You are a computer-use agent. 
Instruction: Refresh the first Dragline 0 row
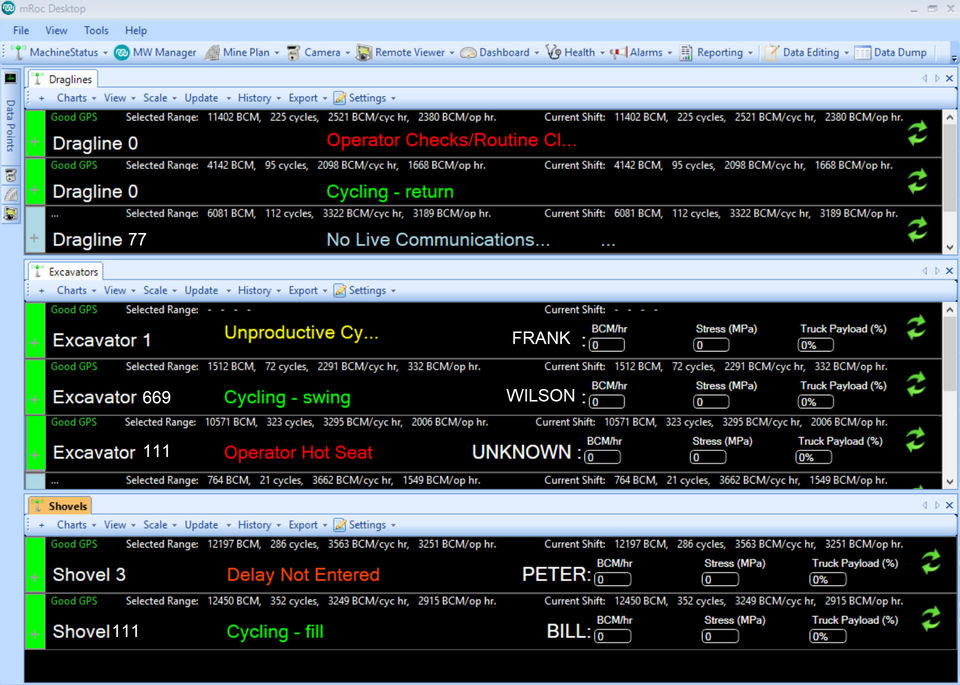point(917,133)
